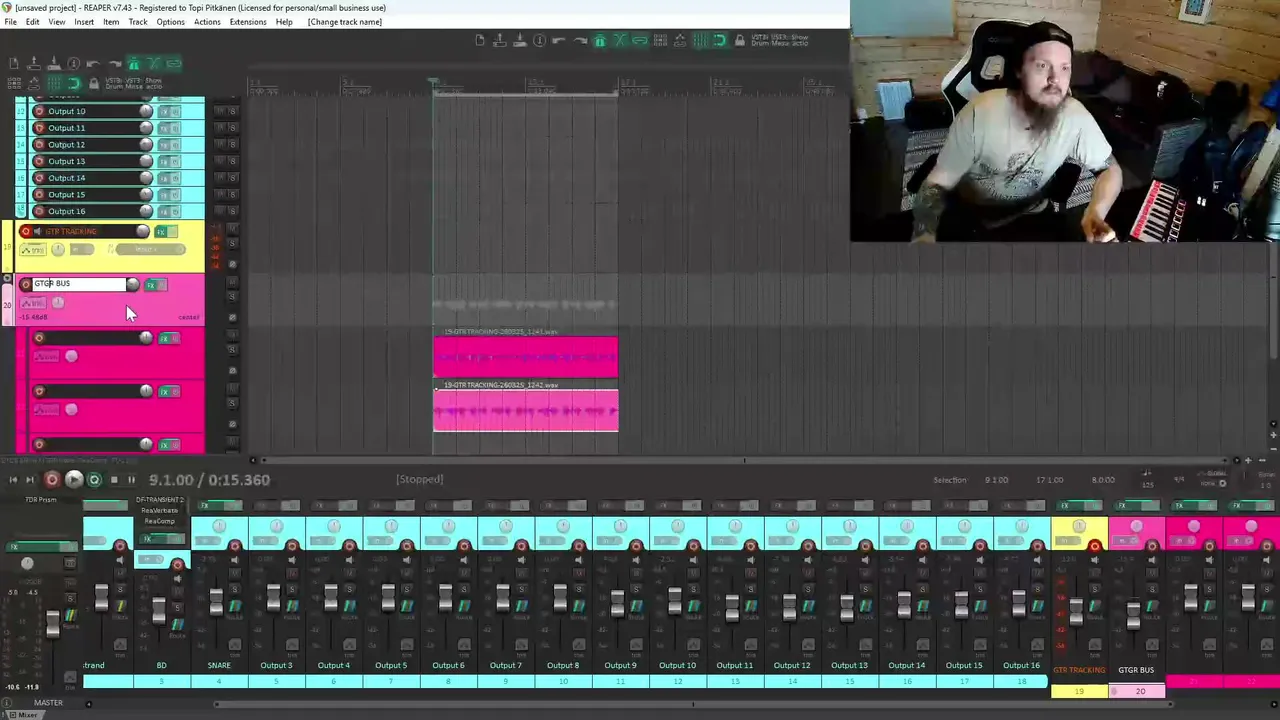Click Redo arrow in left main toolbar
Viewport: 1280px width, 720px height.
[113, 63]
